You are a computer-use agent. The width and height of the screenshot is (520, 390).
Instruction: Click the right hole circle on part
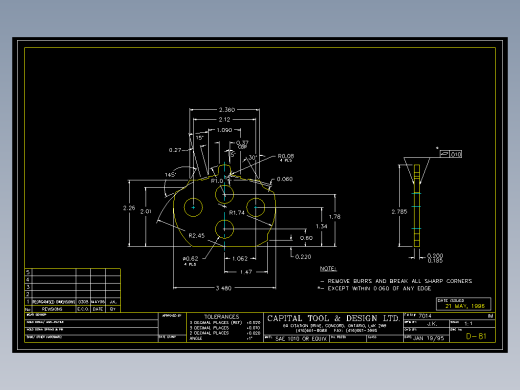click(x=256, y=207)
